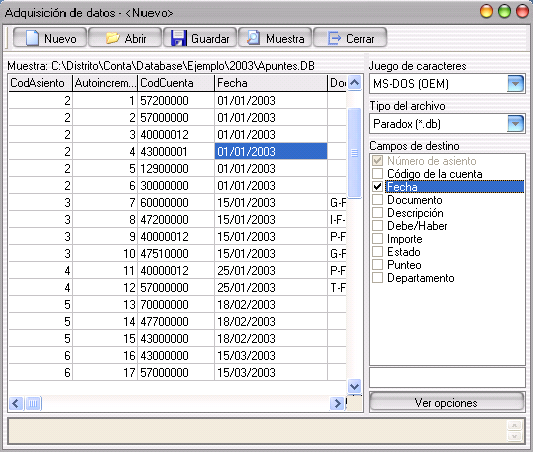Check the Importe field checkbox

click(377, 239)
